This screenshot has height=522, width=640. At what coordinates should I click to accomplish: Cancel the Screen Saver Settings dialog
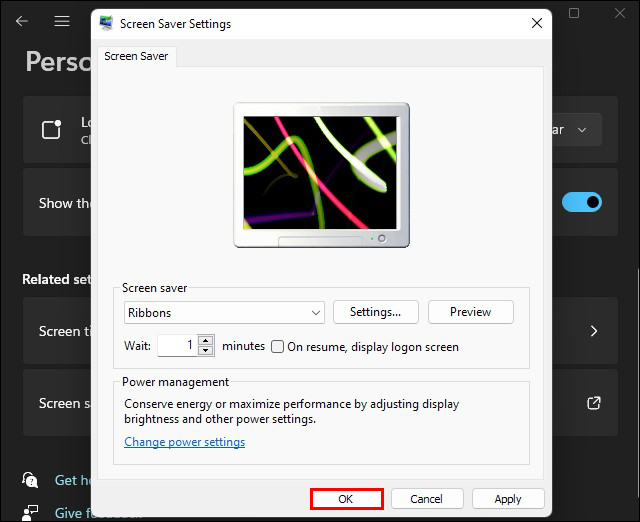(x=427, y=499)
